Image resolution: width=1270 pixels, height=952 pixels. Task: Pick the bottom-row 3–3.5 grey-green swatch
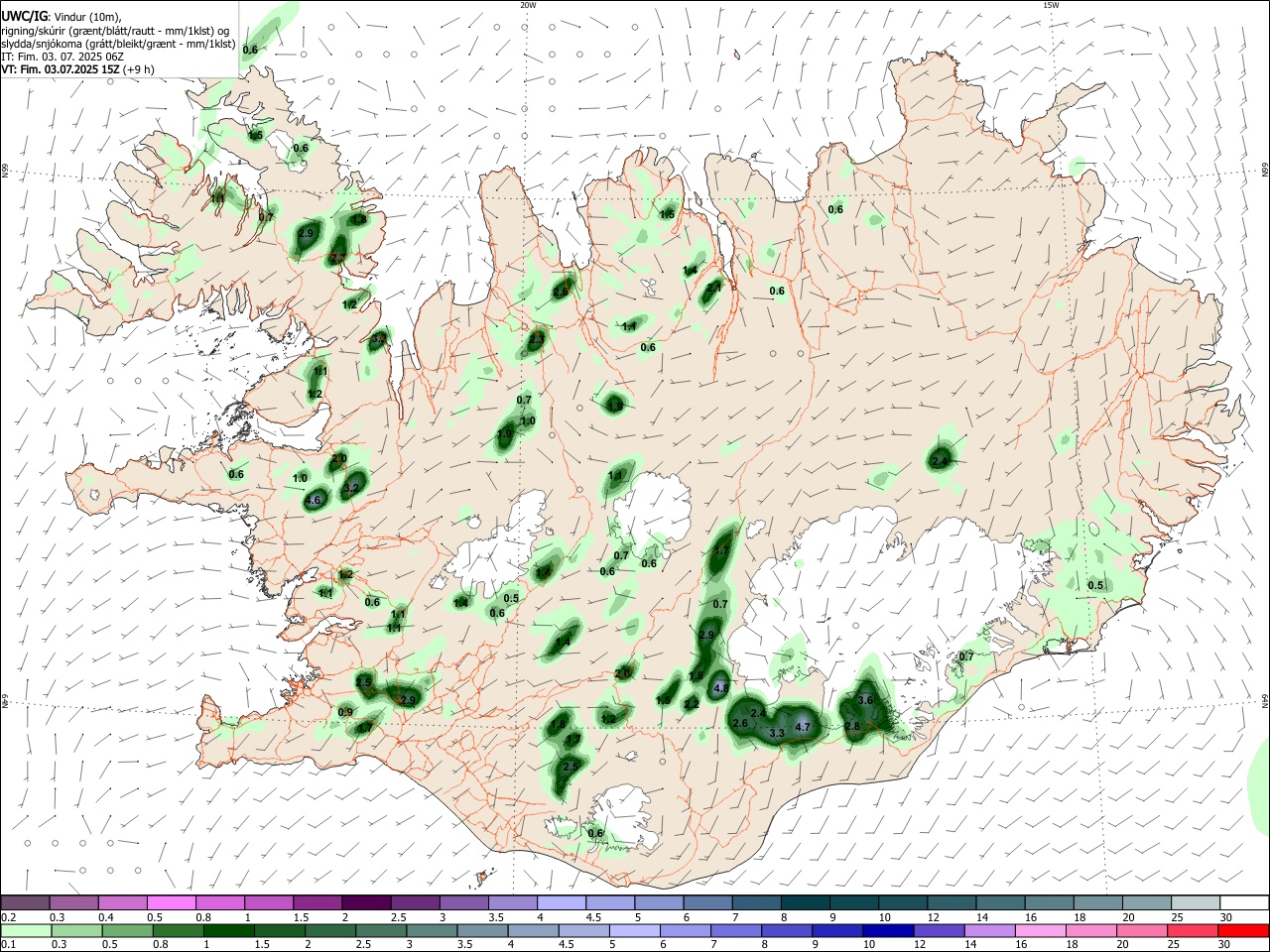[x=433, y=931]
